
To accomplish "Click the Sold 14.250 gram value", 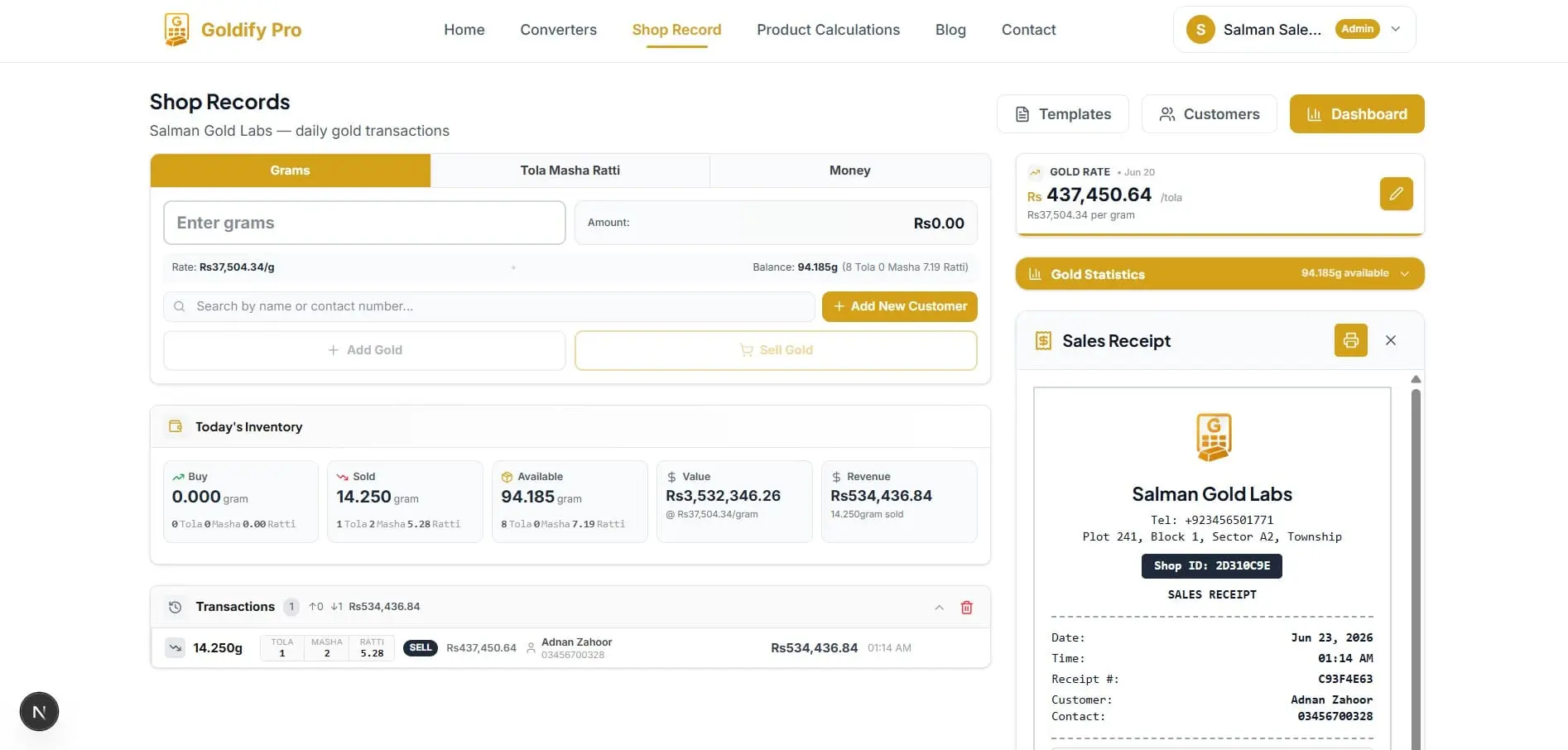I will (378, 497).
